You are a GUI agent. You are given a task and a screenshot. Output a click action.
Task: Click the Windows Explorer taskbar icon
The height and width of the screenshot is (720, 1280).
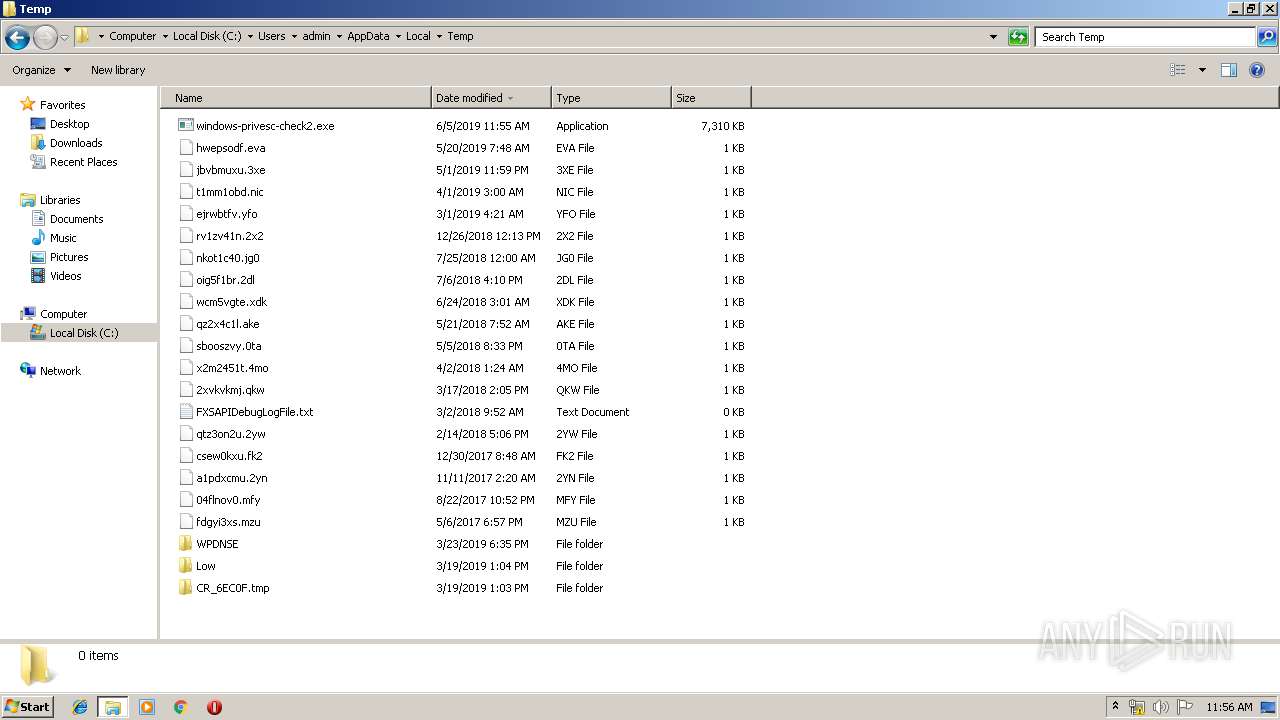pyautogui.click(x=113, y=707)
